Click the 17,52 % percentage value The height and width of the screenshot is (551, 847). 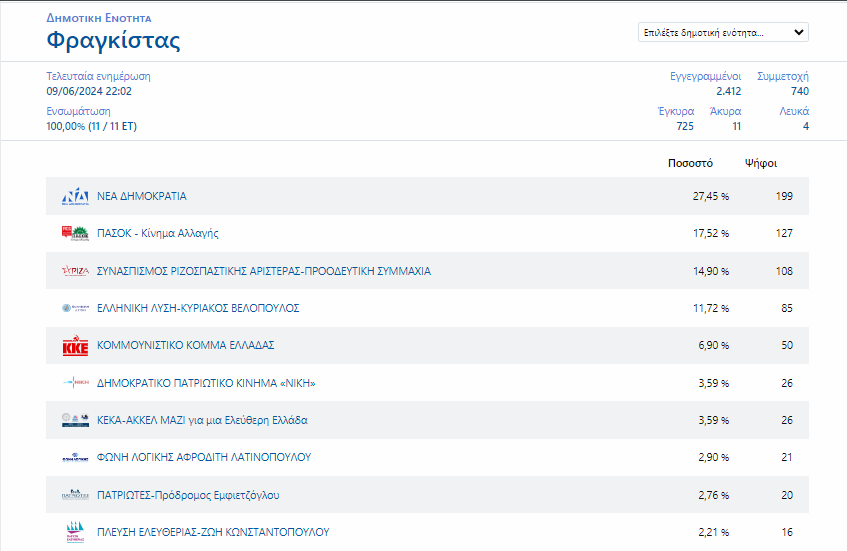point(711,233)
